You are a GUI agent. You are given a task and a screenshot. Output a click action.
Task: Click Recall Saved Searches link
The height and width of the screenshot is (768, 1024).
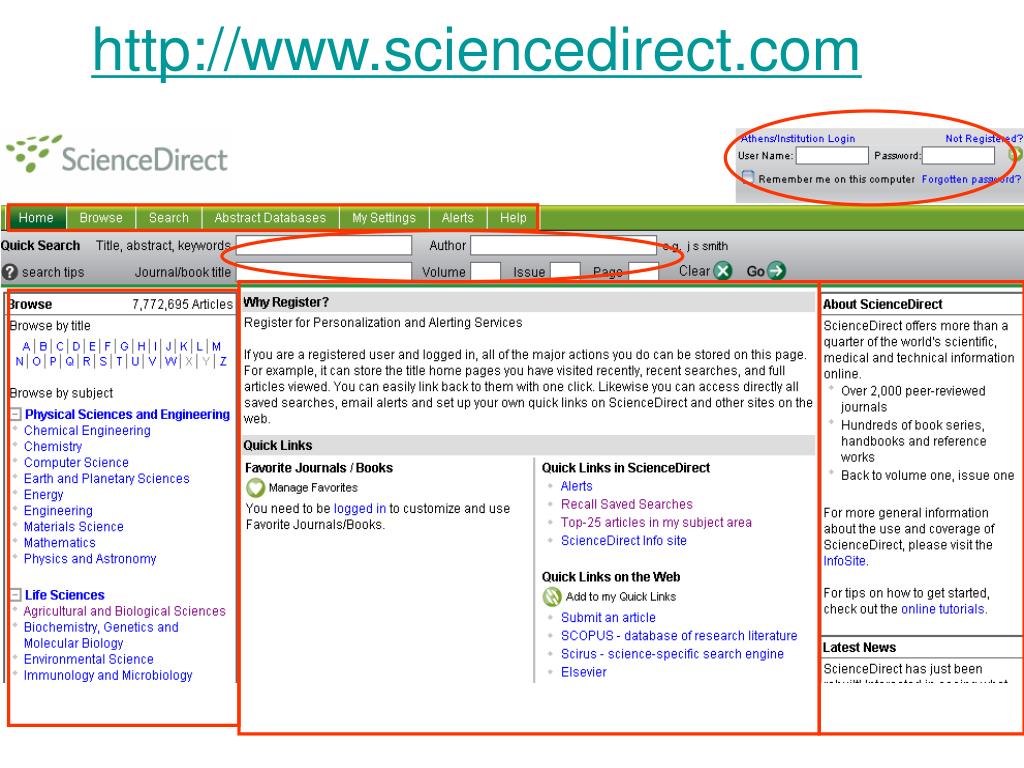point(626,504)
